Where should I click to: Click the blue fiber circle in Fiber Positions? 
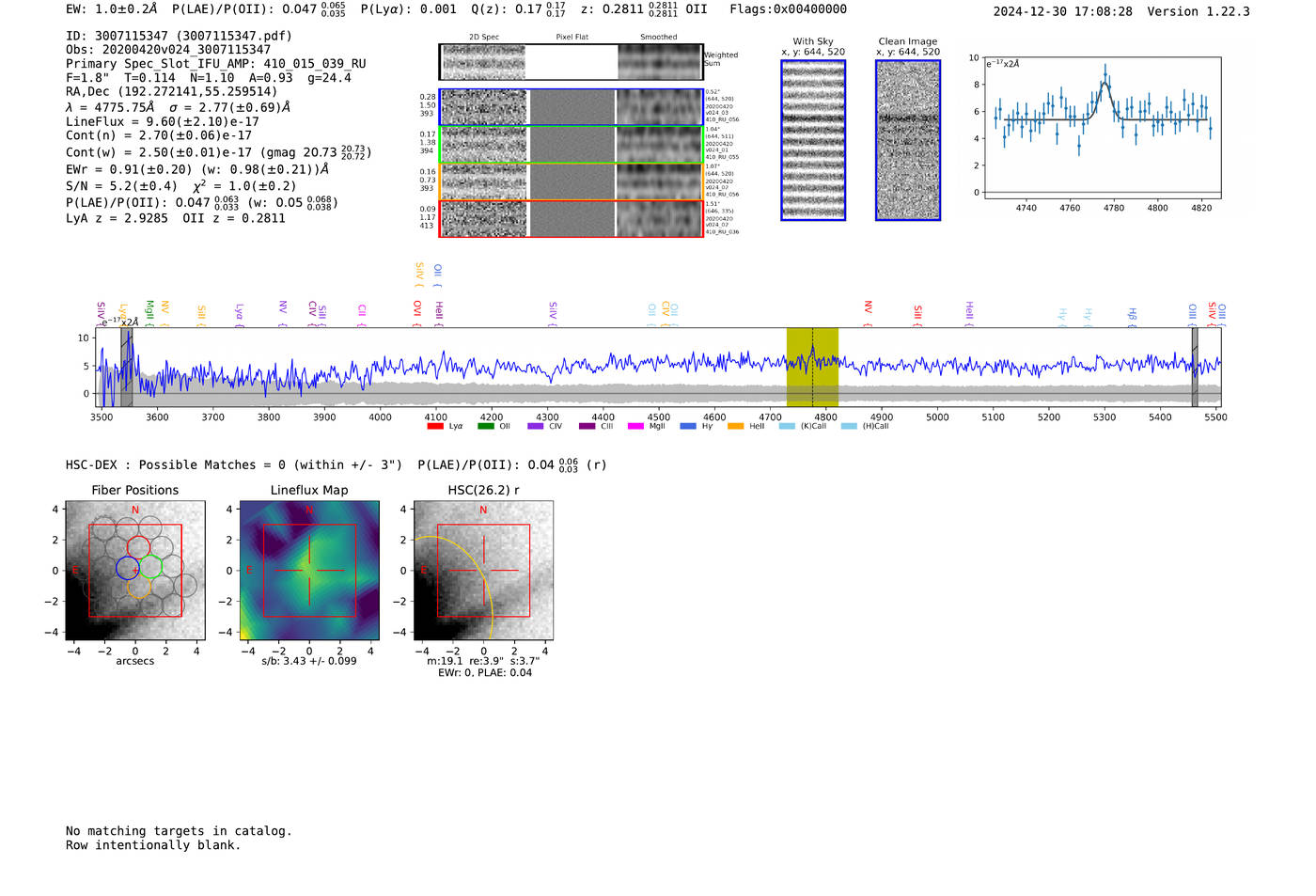[128, 567]
